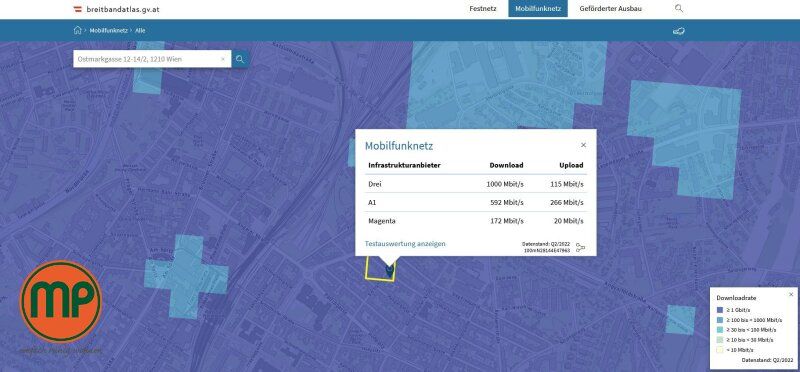
Task: Submit address search with magnifier button
Action: point(240,59)
